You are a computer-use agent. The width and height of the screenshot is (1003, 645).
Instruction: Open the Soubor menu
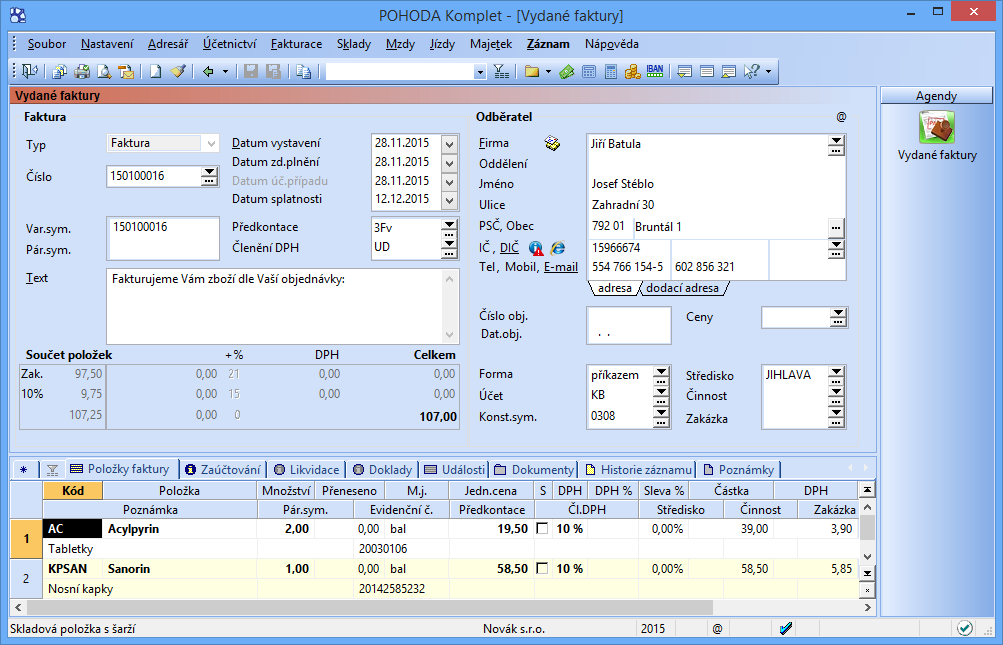coord(47,44)
